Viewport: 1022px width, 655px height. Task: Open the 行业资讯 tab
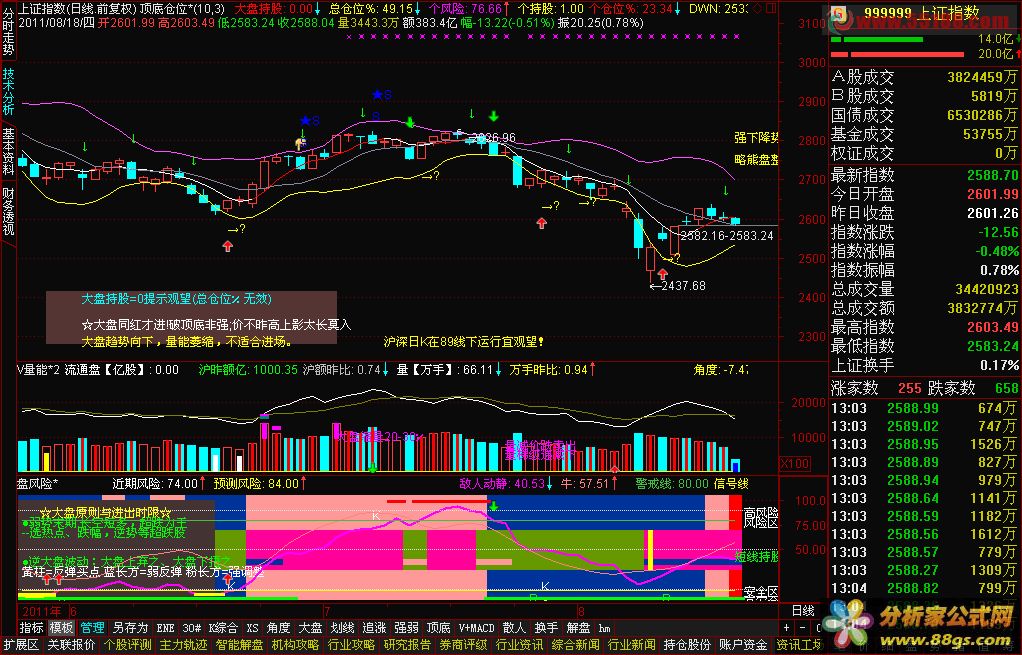click(x=519, y=645)
